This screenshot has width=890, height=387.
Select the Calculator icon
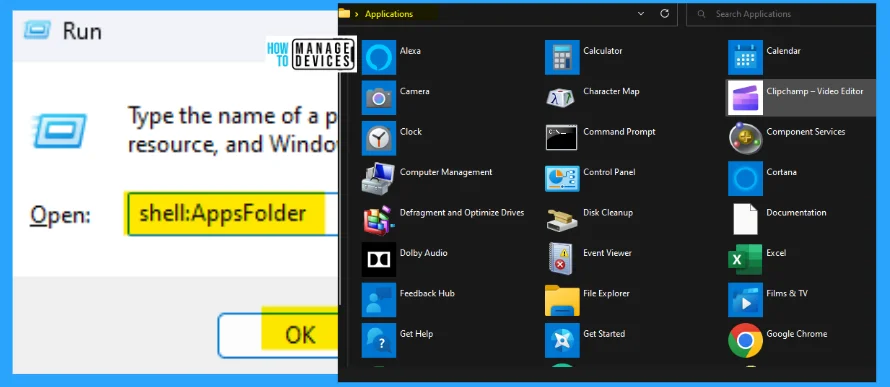(562, 57)
